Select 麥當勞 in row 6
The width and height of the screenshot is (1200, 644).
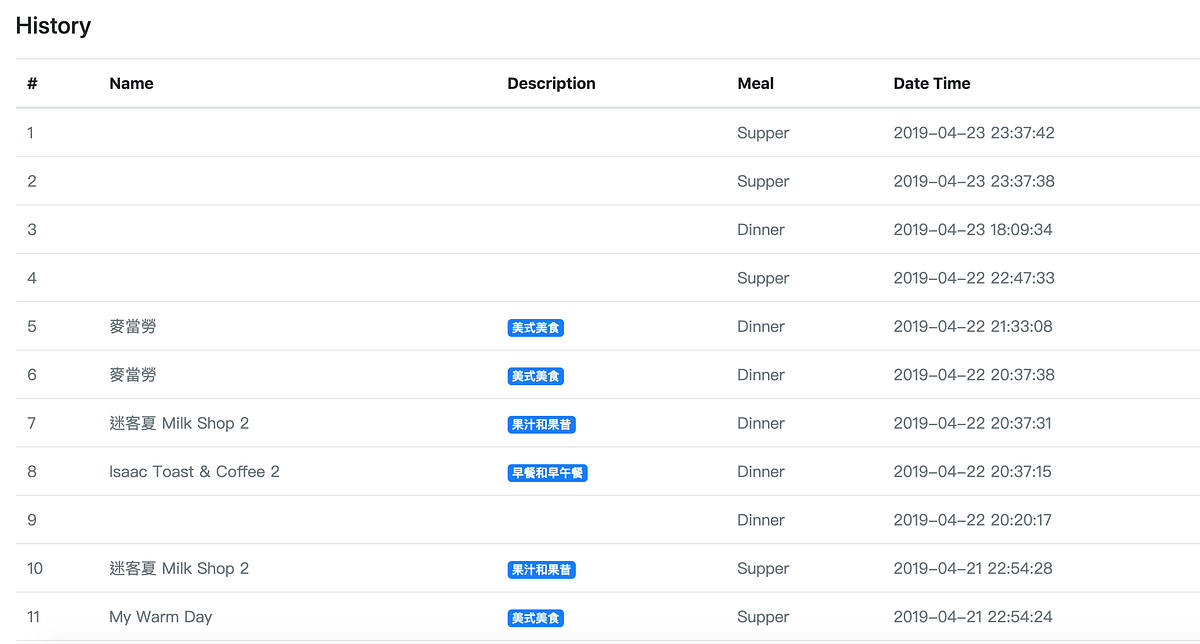point(132,375)
